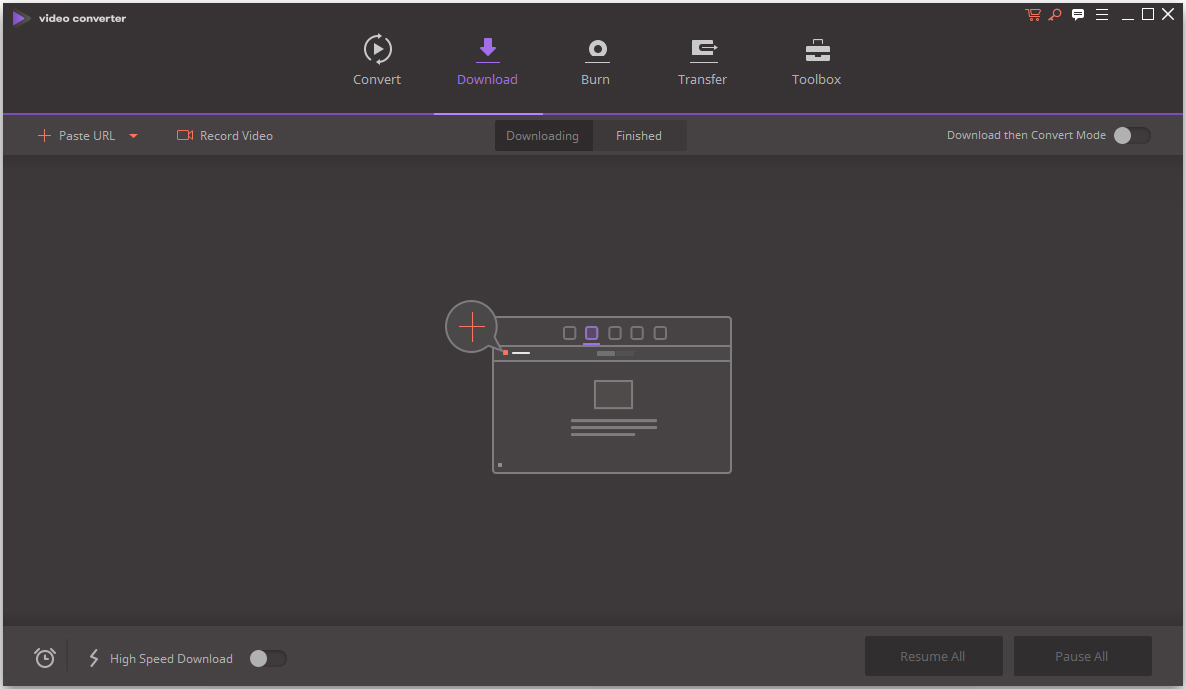Viewport: 1186px width, 689px height.
Task: Click the shopping cart icon
Action: click(x=1032, y=14)
